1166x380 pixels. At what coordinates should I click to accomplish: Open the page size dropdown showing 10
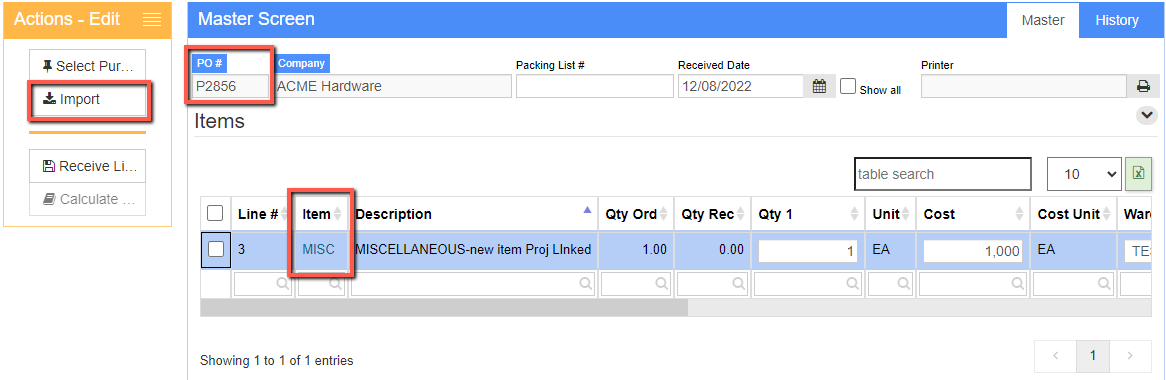tap(1083, 174)
